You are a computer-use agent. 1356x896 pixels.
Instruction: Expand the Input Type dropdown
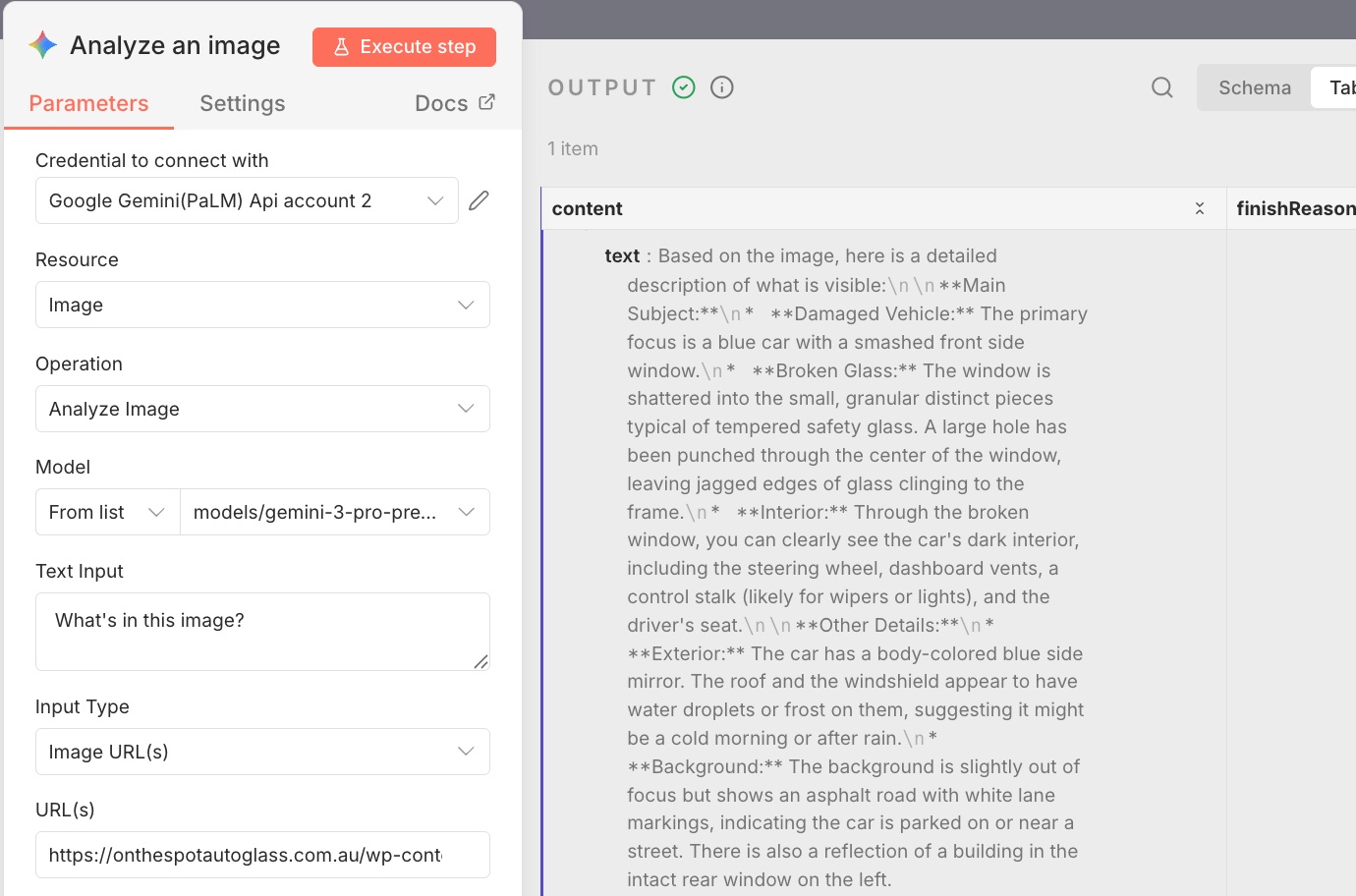262,752
